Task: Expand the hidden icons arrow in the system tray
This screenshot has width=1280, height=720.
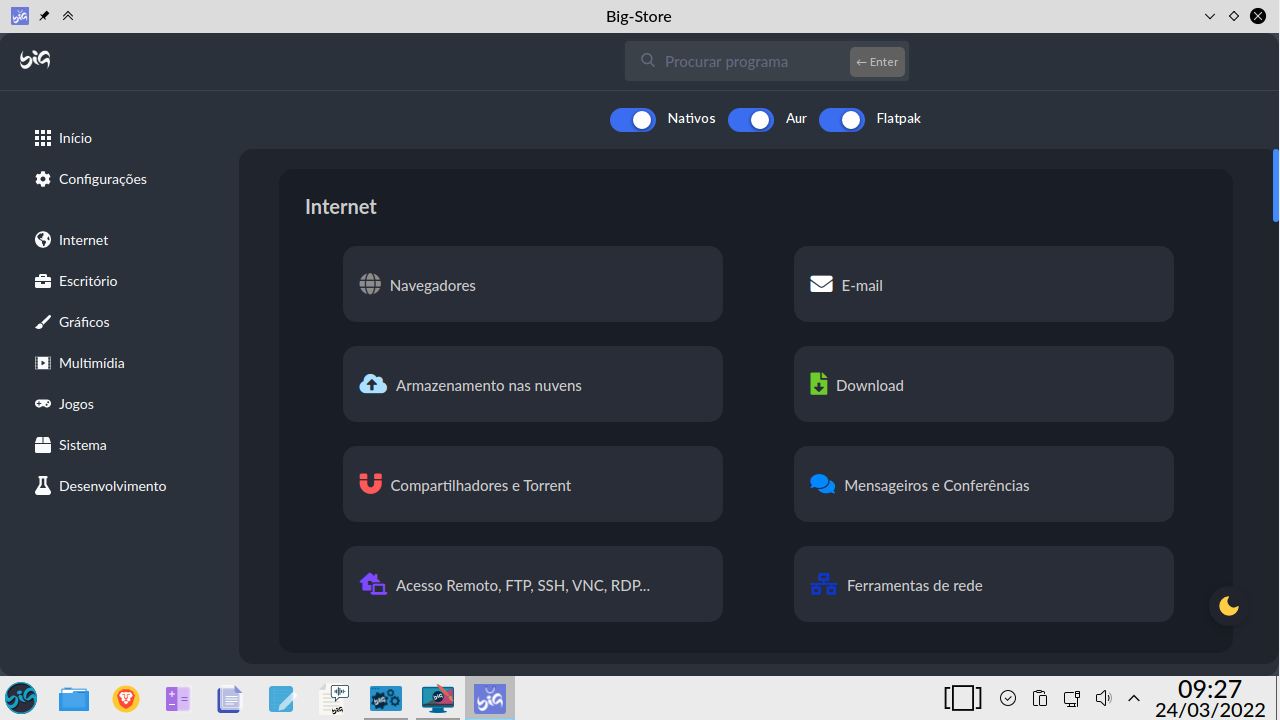Action: pyautogui.click(x=1133, y=698)
